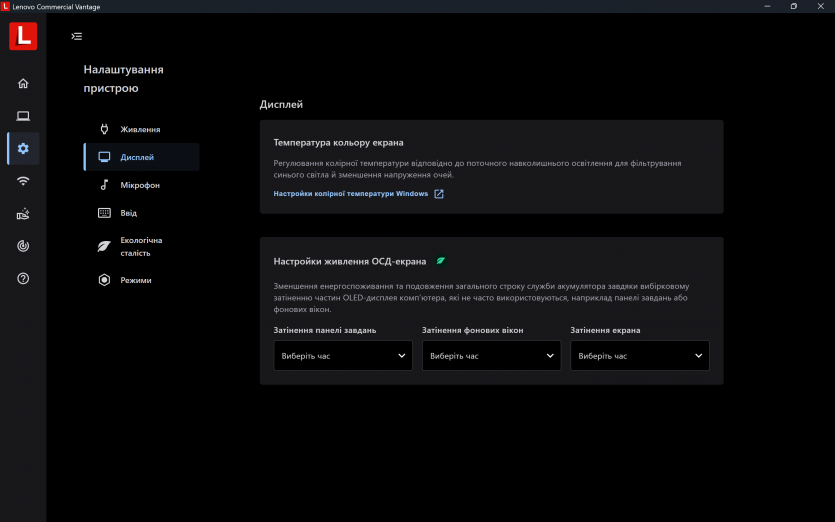This screenshot has width=835, height=522.
Task: Go to the Живлення settings section
Action: (140, 129)
